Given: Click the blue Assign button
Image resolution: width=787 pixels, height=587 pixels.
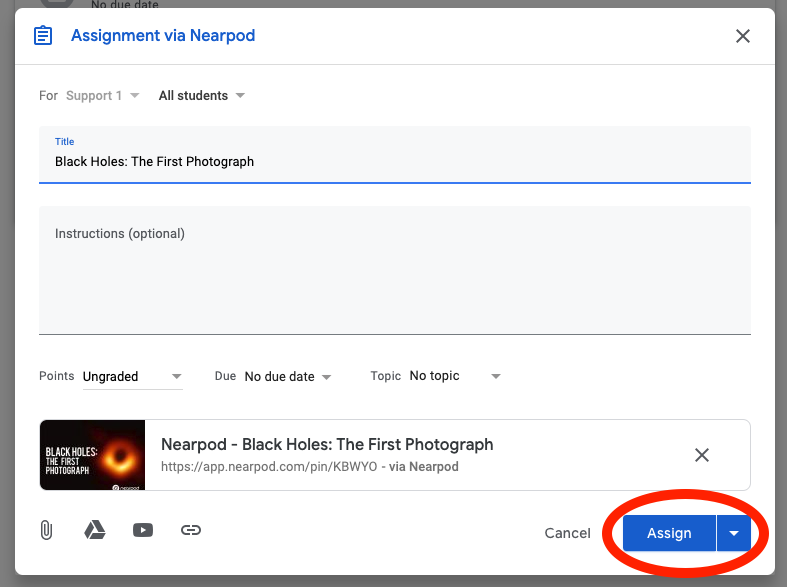Looking at the screenshot, I should (669, 533).
